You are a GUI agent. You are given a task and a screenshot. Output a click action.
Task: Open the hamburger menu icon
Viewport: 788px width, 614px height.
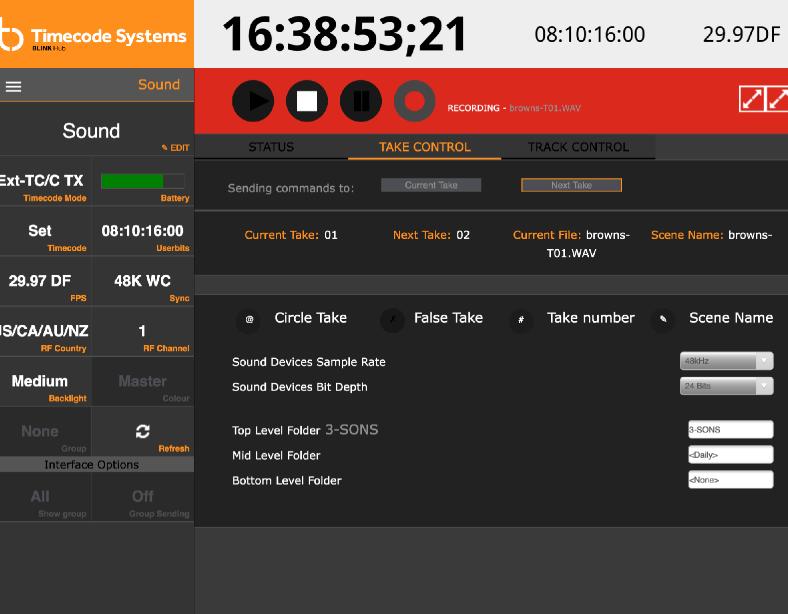tap(13, 86)
